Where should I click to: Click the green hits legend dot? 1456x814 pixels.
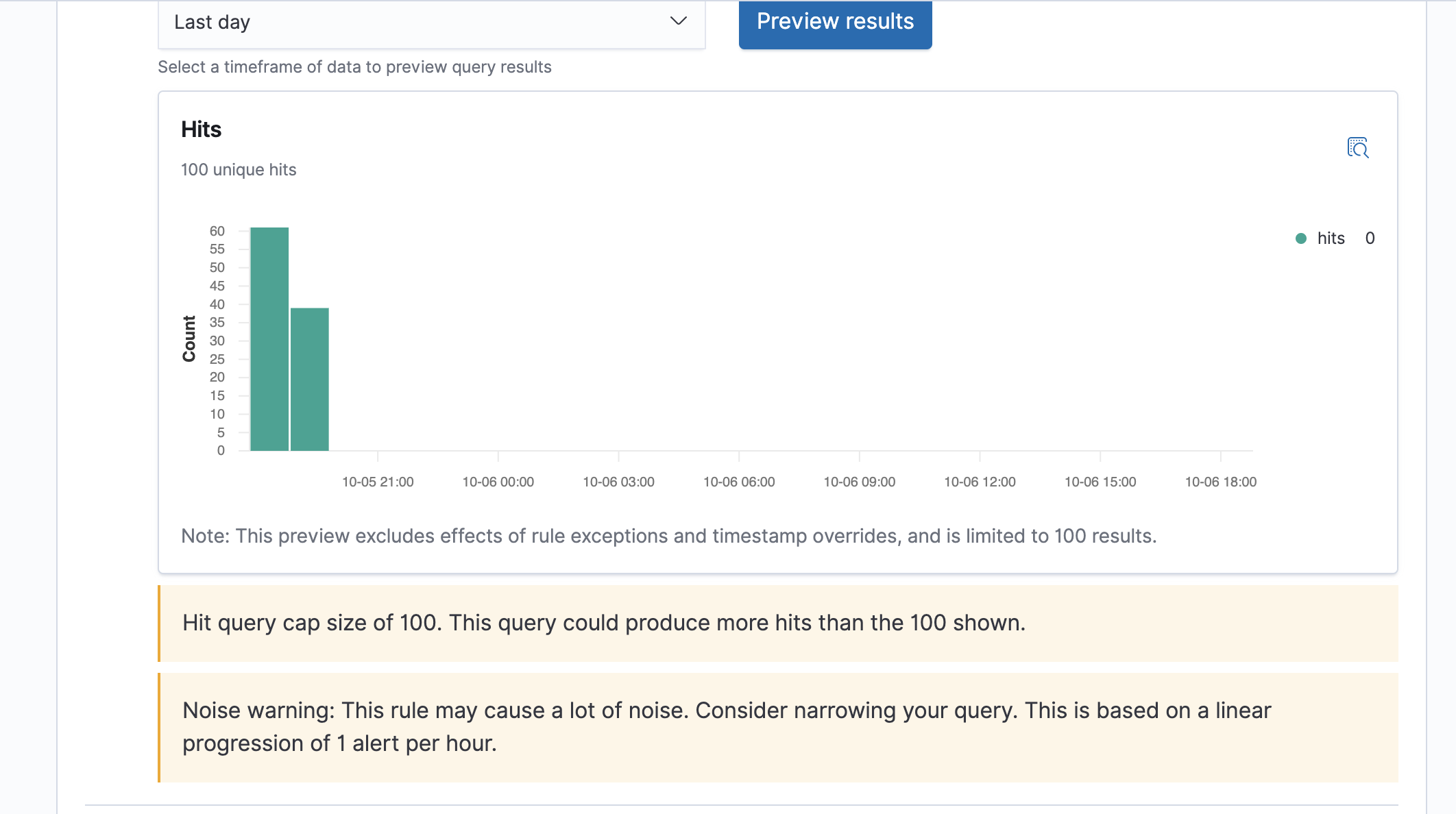(1300, 238)
